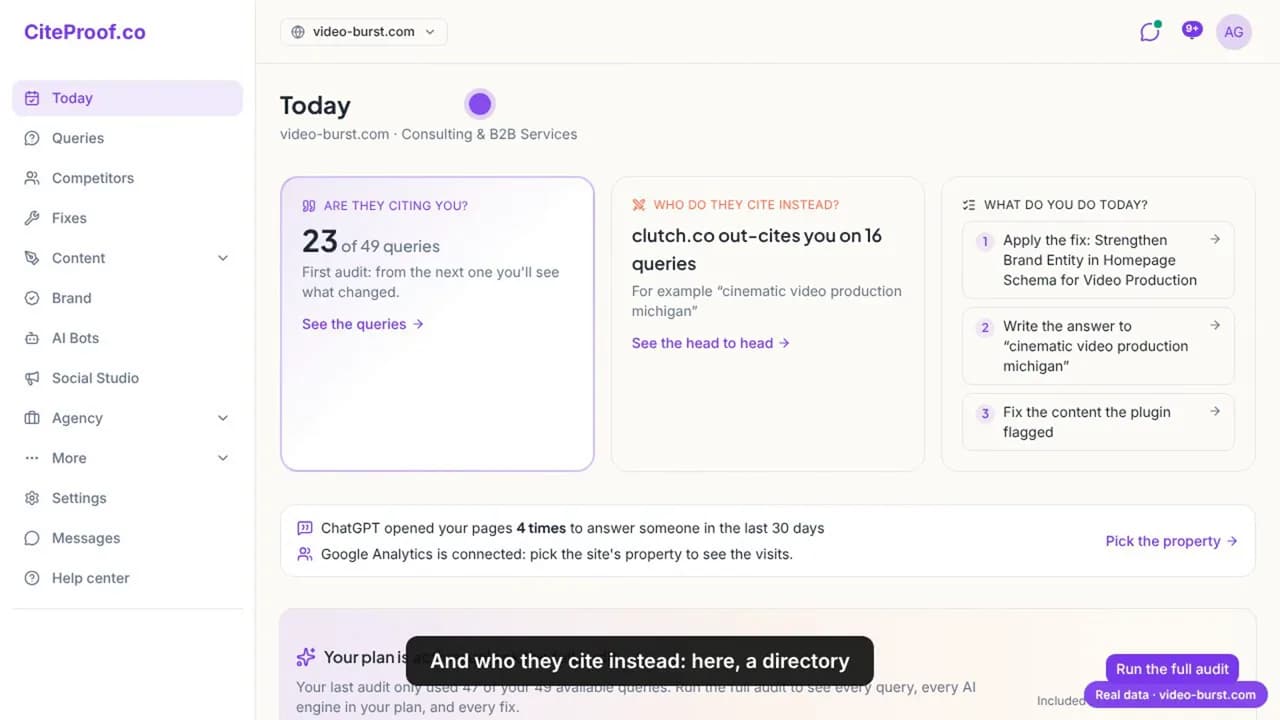Expand the More section chevron
The height and width of the screenshot is (720, 1280).
pos(223,458)
